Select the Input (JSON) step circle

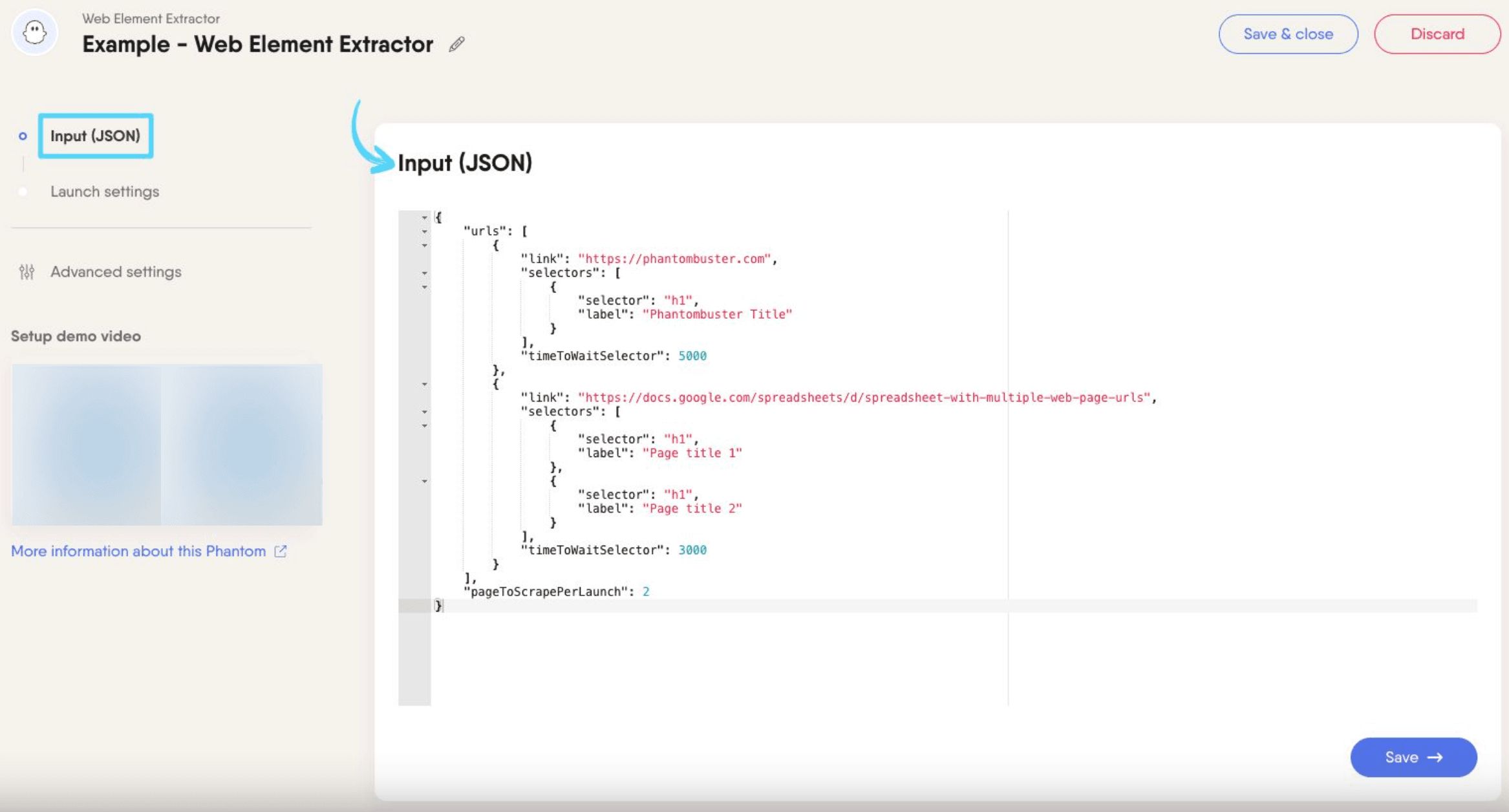coord(23,136)
